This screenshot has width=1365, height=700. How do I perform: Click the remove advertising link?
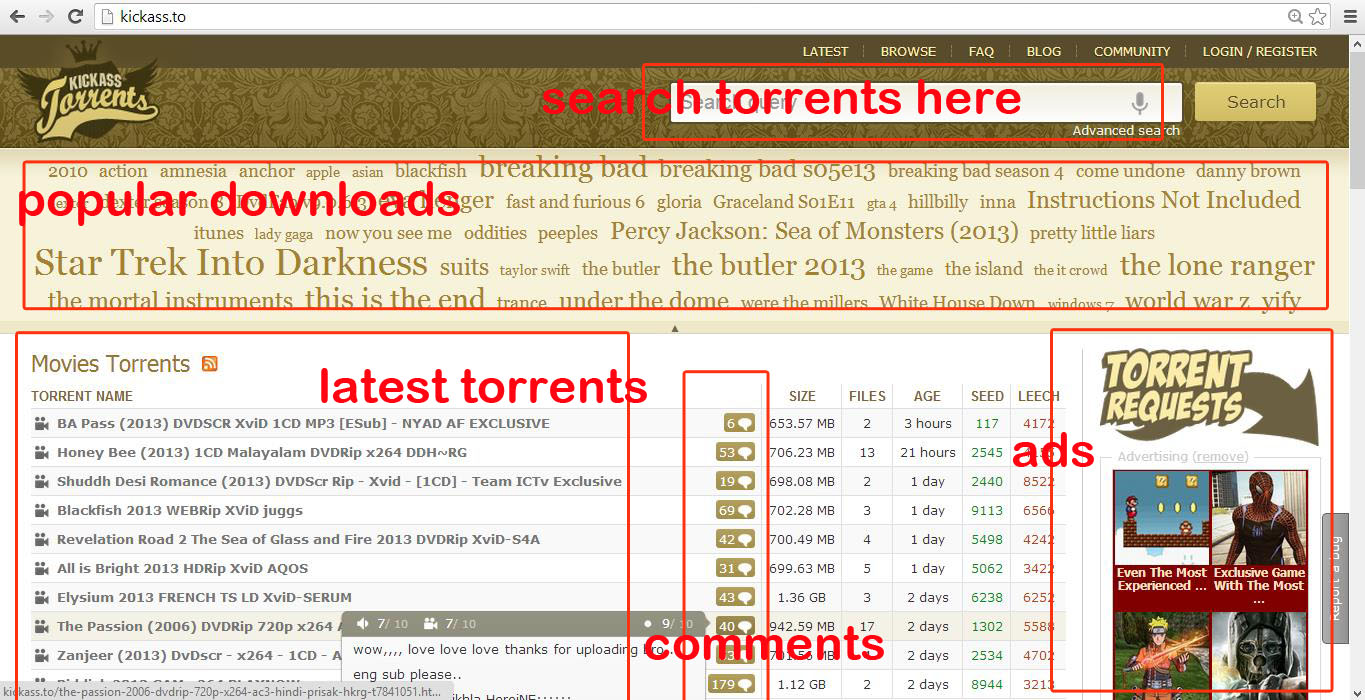tap(1220, 457)
